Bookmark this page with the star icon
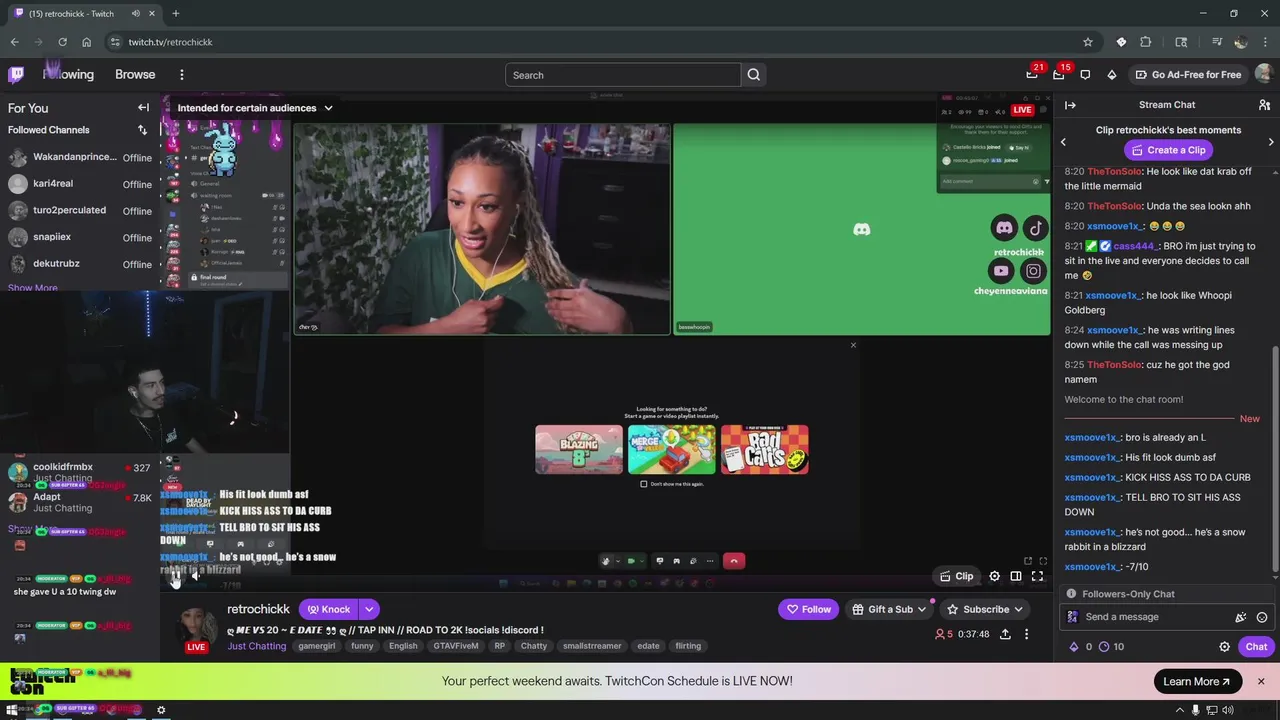 click(x=1088, y=42)
